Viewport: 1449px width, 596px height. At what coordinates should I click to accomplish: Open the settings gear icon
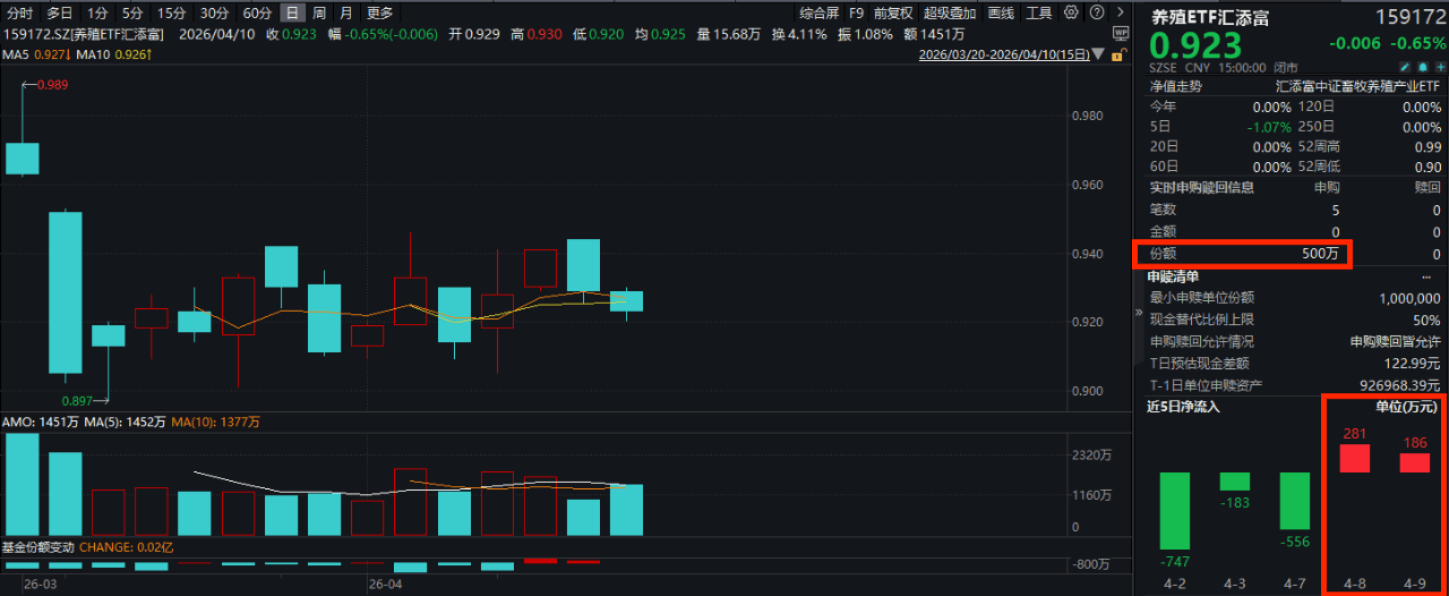point(1071,12)
